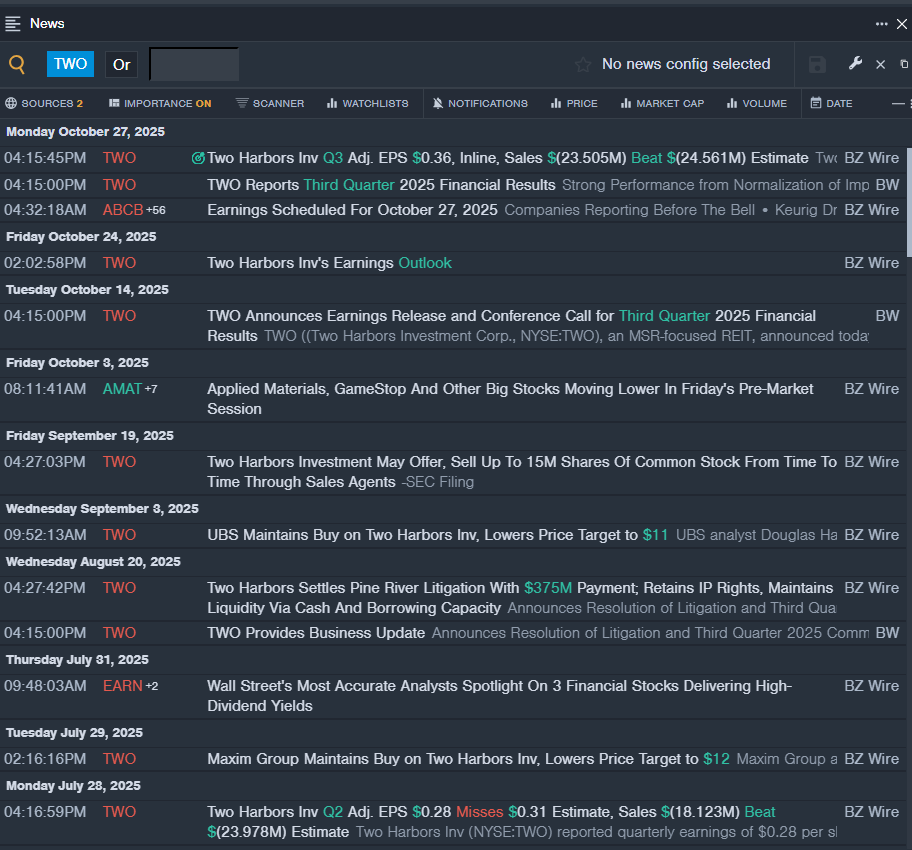Click the star favorite config icon
This screenshot has height=850, width=912.
[x=583, y=65]
